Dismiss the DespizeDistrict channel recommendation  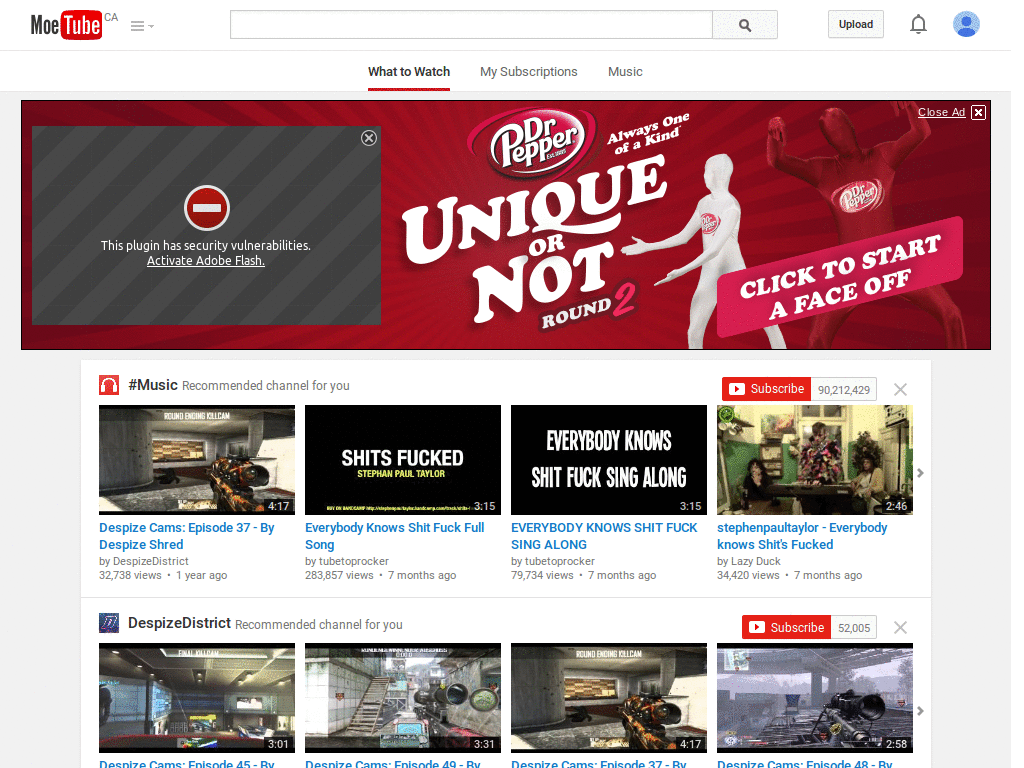(900, 628)
